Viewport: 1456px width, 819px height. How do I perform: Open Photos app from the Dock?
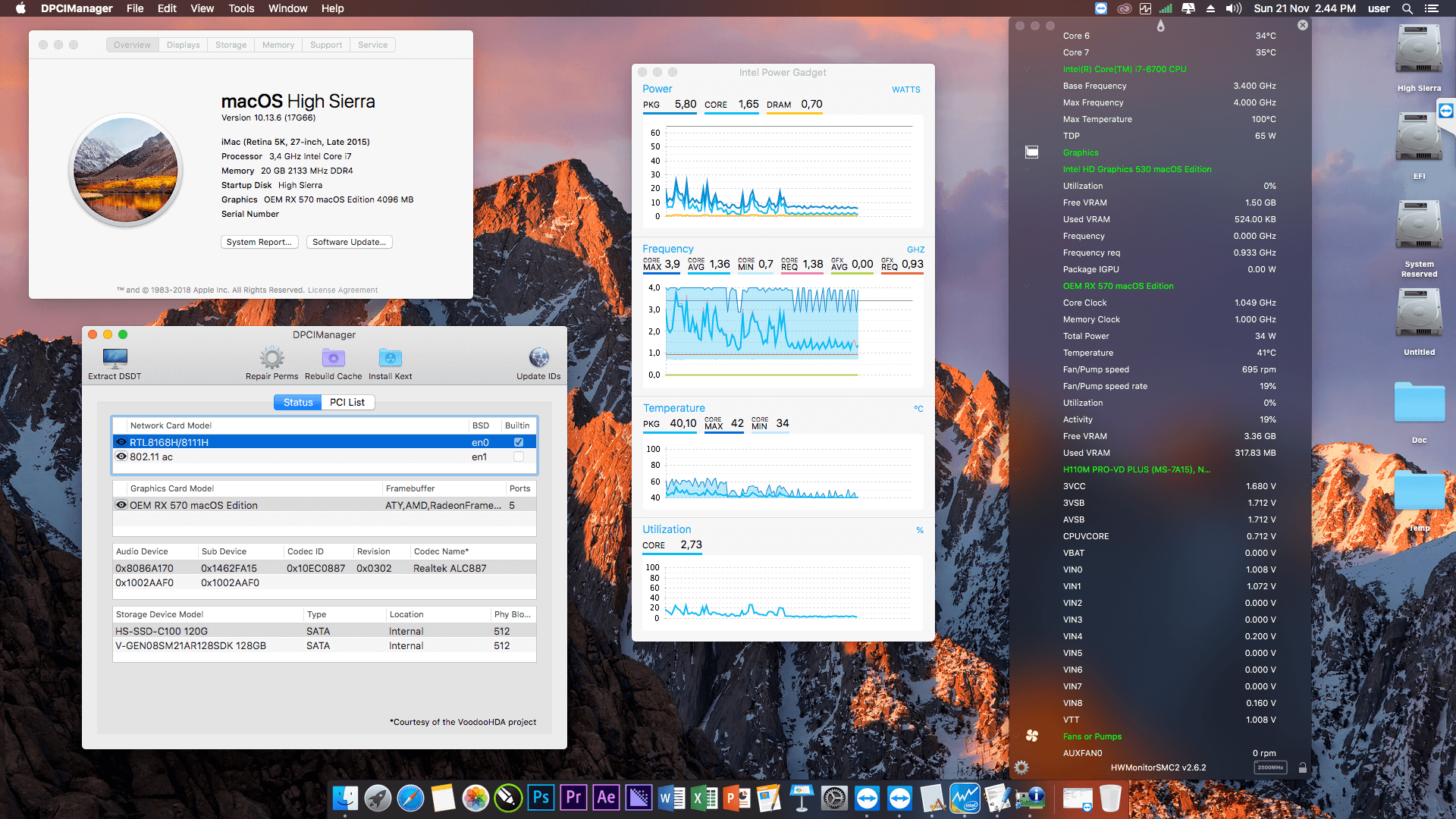point(475,798)
